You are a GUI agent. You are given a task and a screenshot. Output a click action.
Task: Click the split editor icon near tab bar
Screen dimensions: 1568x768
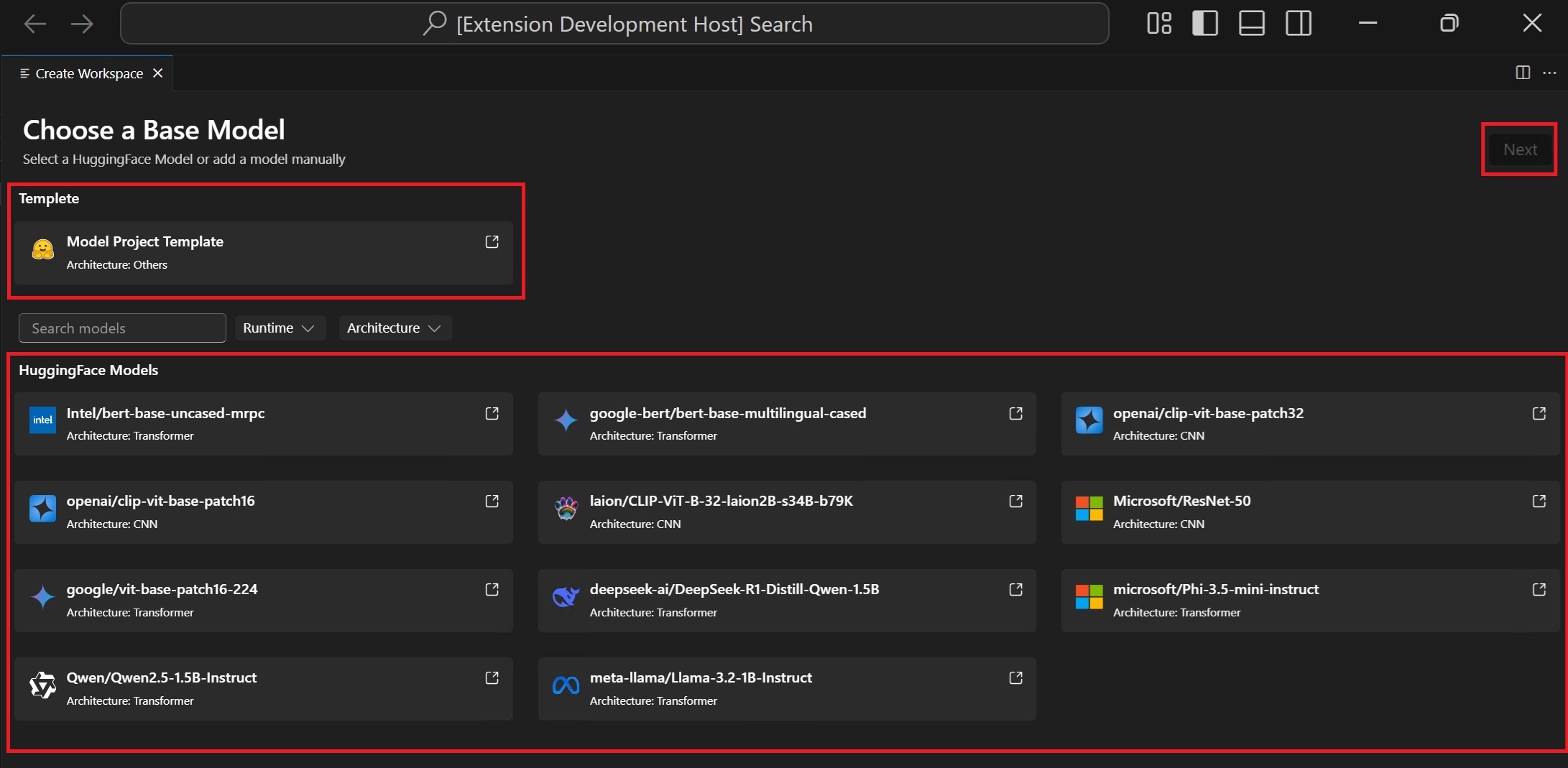pyautogui.click(x=1523, y=73)
